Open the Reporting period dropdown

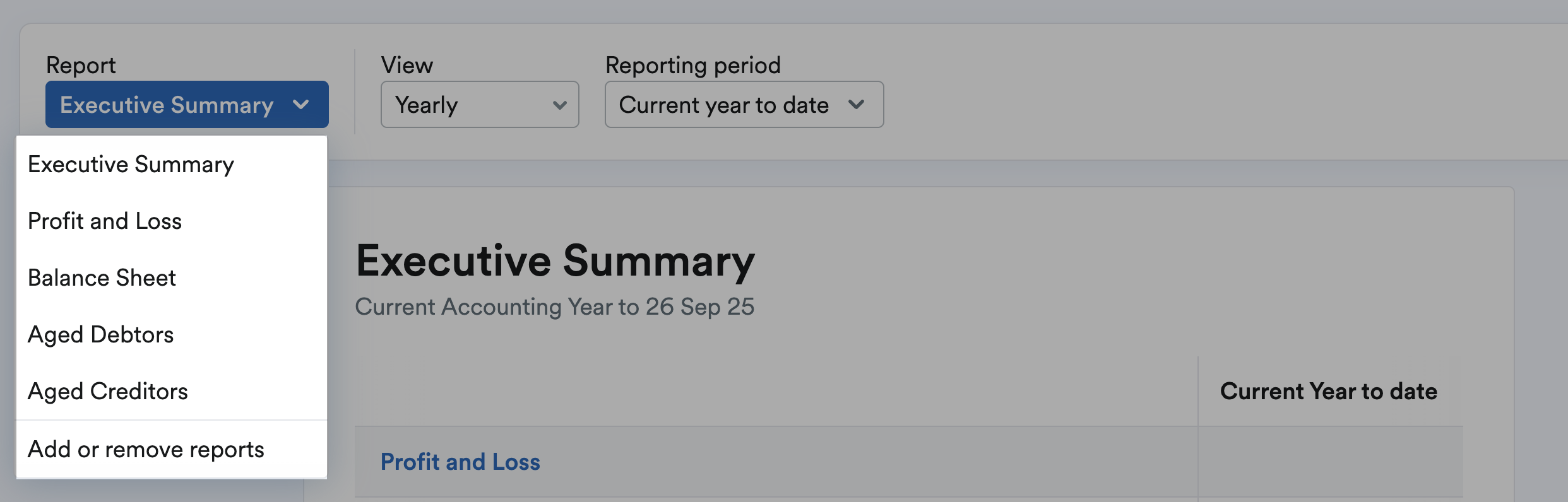point(743,105)
